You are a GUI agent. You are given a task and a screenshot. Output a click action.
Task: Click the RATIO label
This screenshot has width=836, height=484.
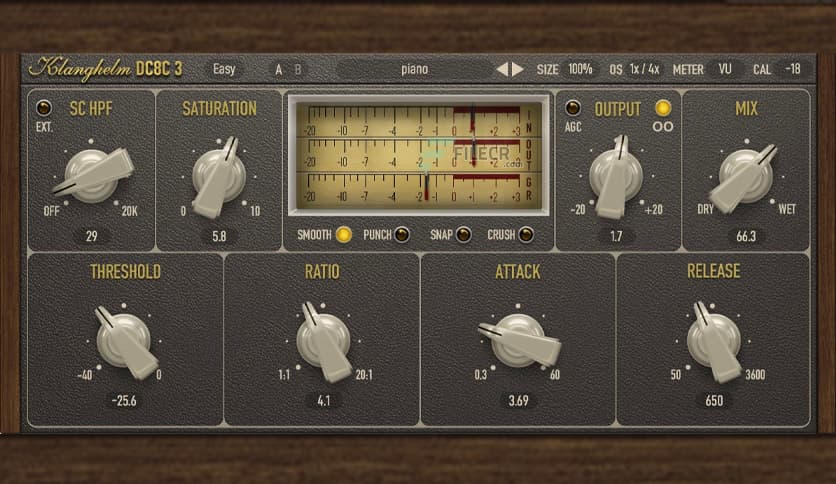tap(322, 272)
